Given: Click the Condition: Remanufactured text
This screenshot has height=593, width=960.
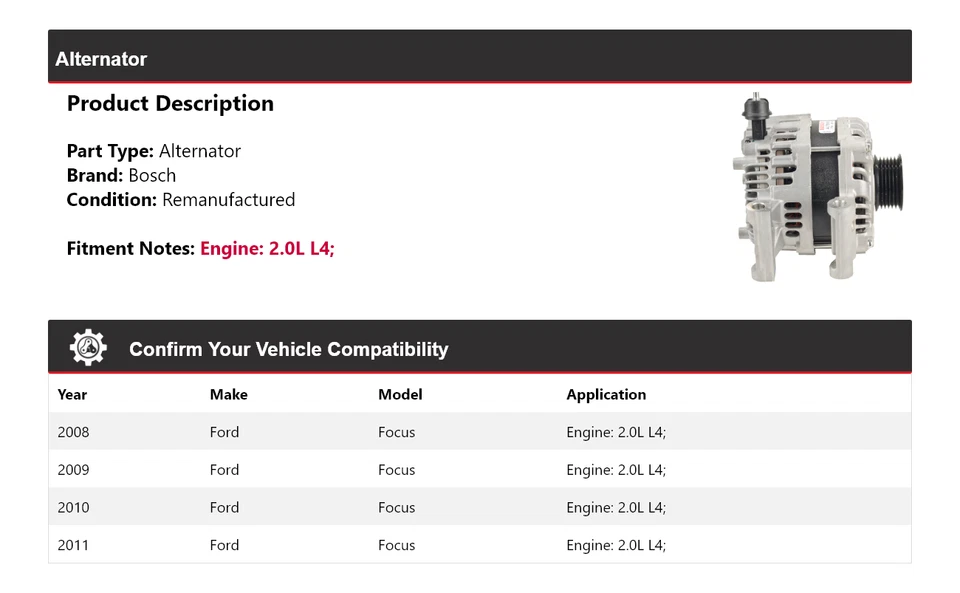Looking at the screenshot, I should (x=180, y=199).
